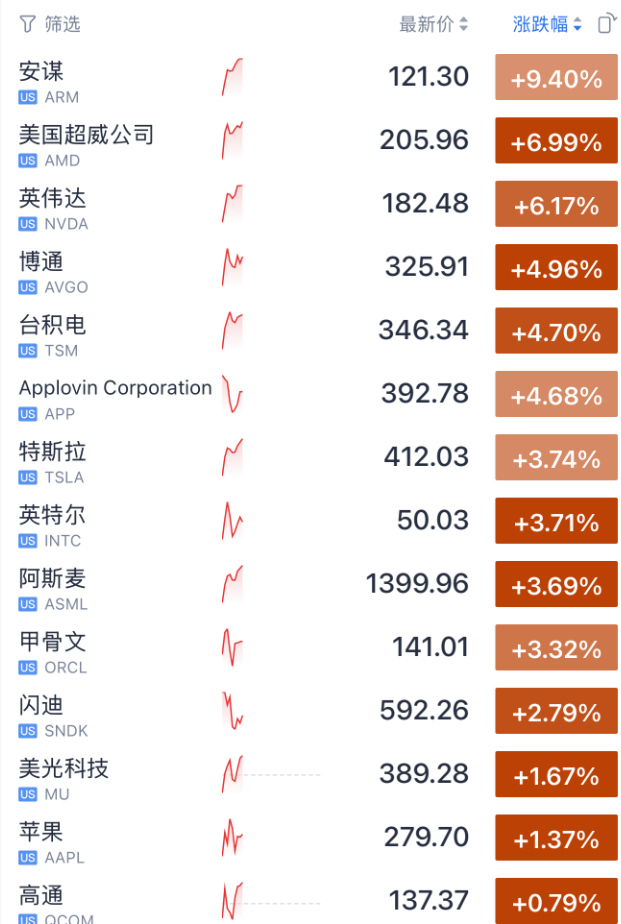621x924 pixels.
Task: Select 闪迪 SNDK stock name
Action: (41, 705)
